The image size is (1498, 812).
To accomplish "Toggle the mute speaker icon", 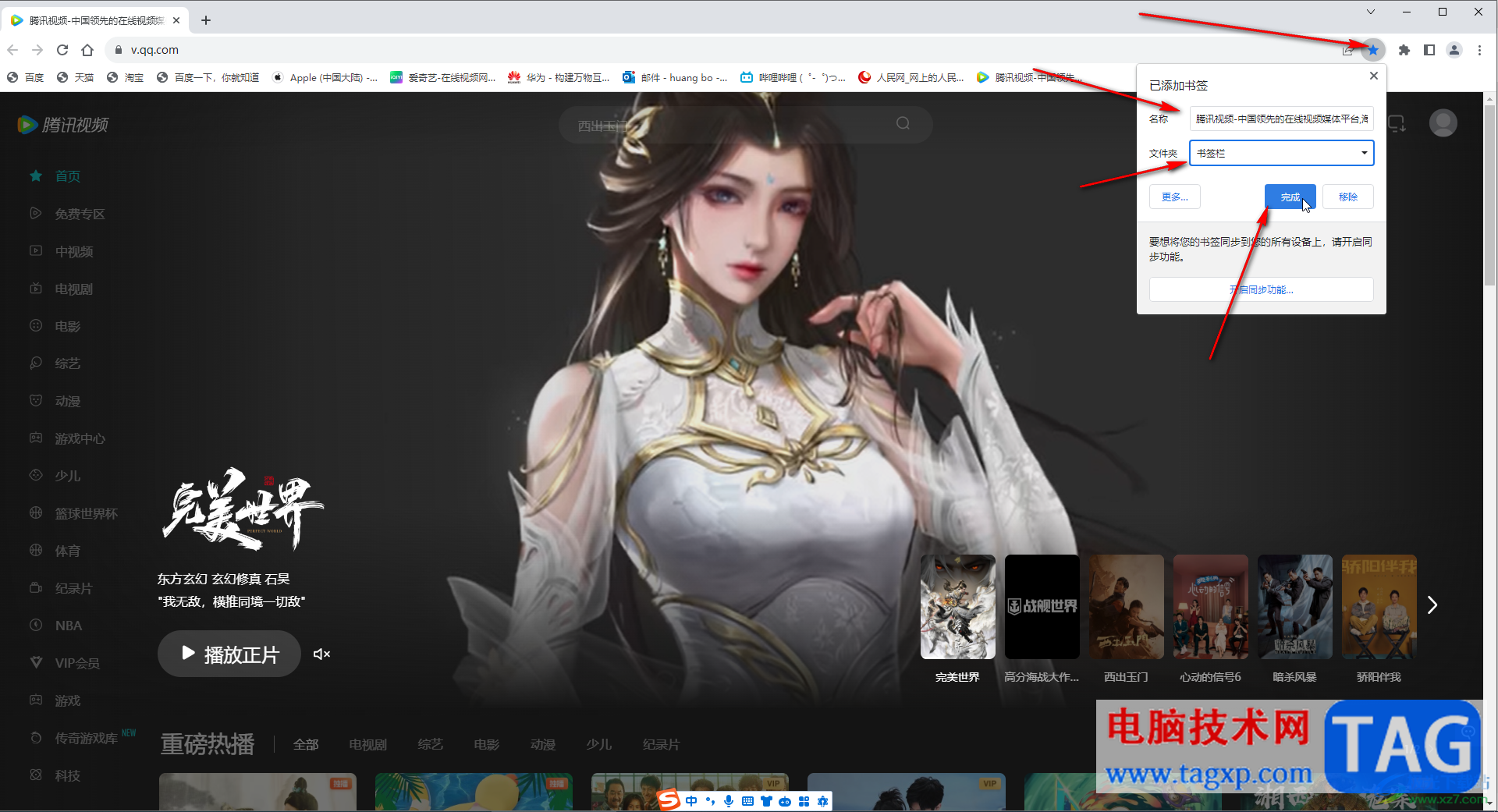I will [x=321, y=654].
